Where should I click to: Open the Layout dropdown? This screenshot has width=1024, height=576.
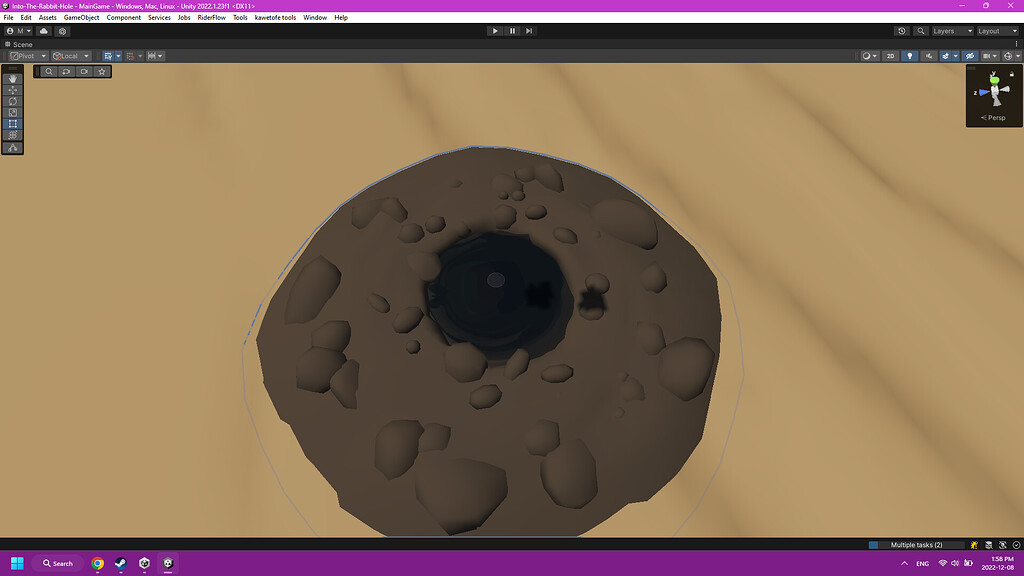pyautogui.click(x=996, y=31)
